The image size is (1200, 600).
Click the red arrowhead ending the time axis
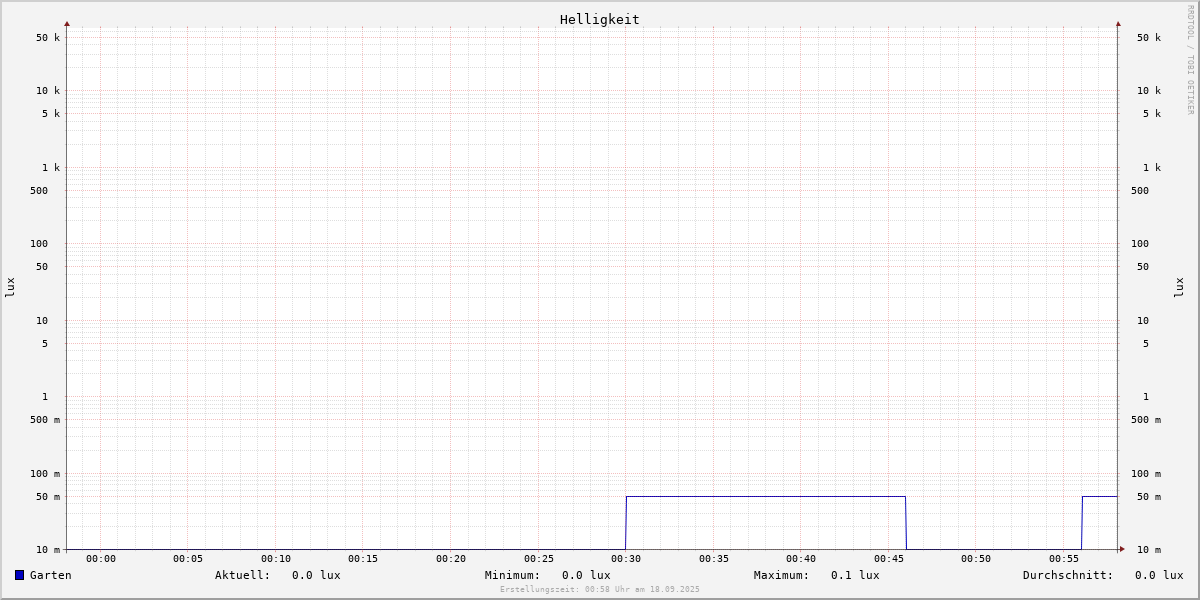coord(1122,549)
